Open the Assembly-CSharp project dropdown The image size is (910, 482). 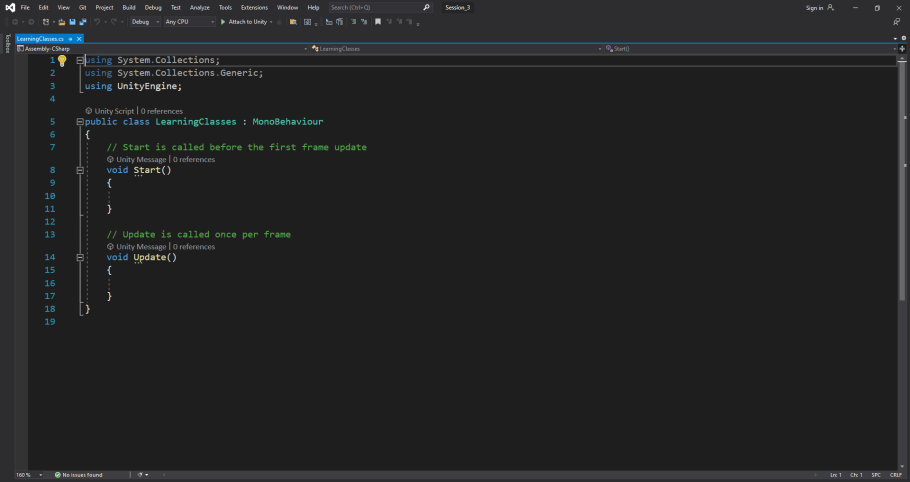tap(162, 49)
